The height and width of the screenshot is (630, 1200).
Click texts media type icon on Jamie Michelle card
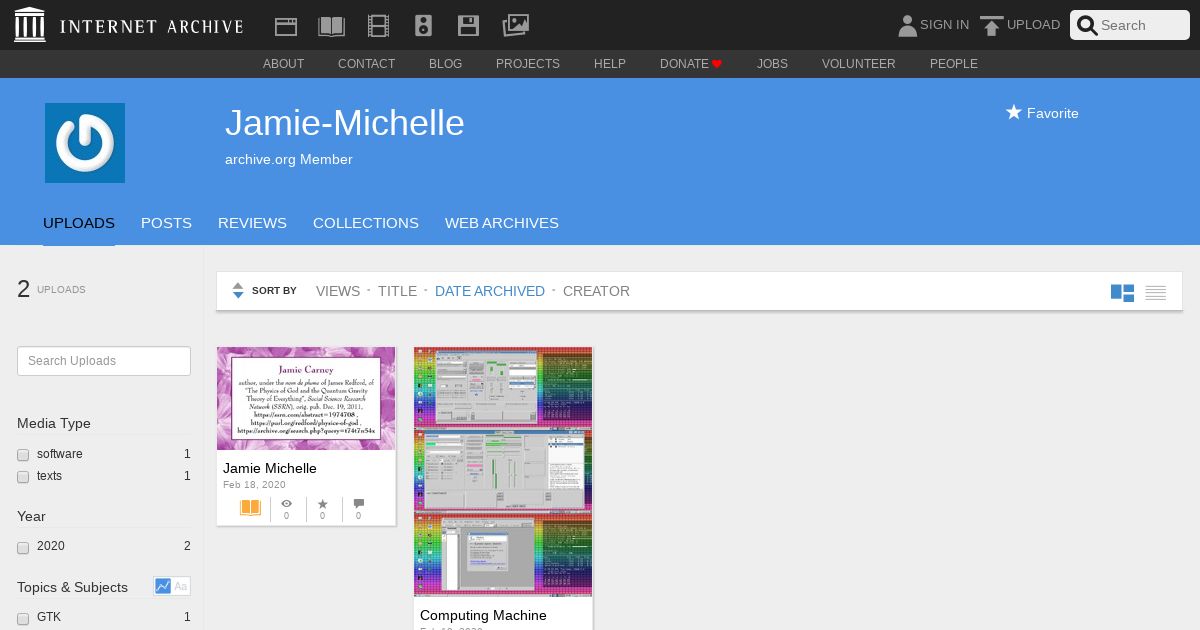tap(250, 508)
